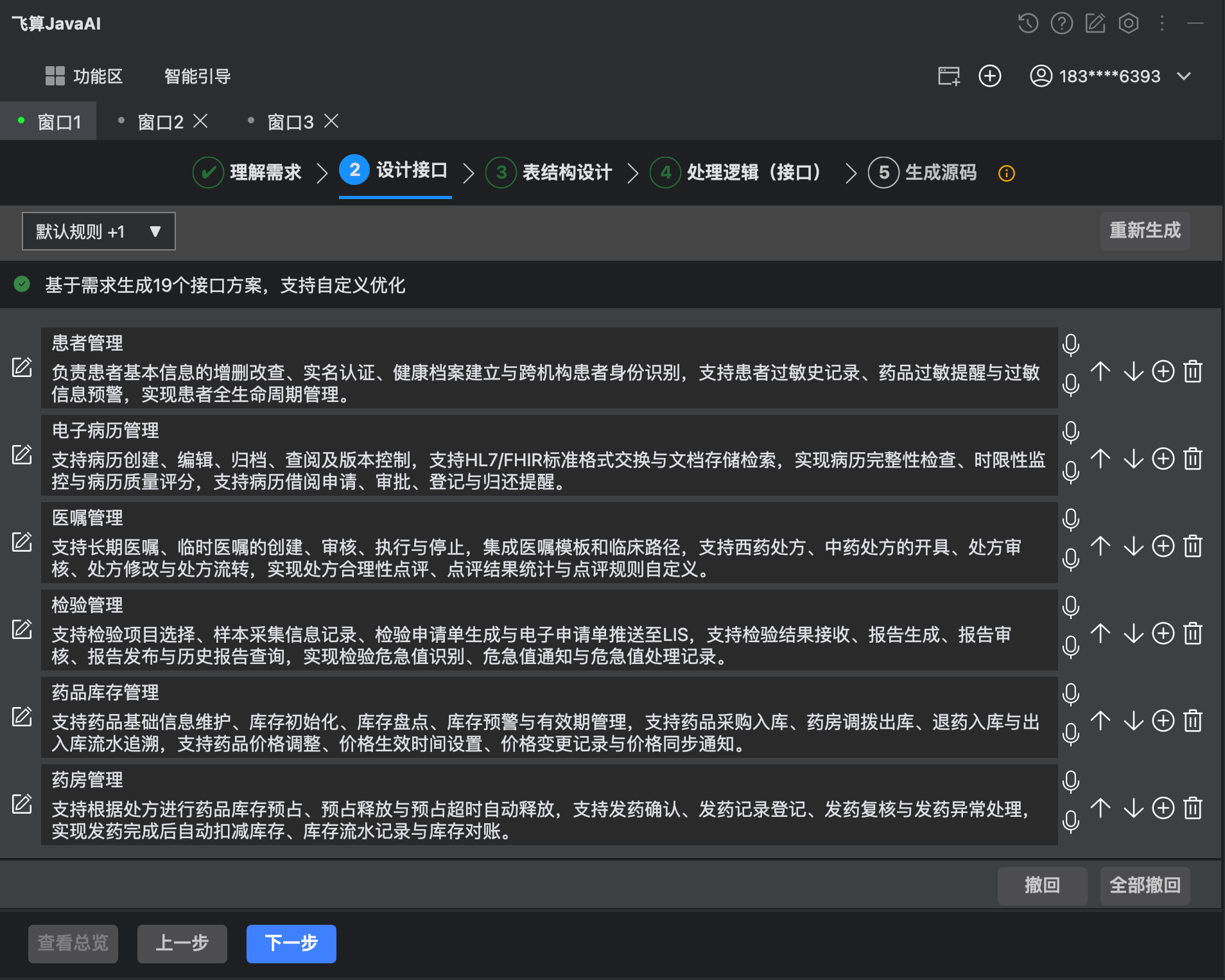The image size is (1225, 980).
Task: Minimize the 飞算JavaAI window
Action: point(1195,24)
